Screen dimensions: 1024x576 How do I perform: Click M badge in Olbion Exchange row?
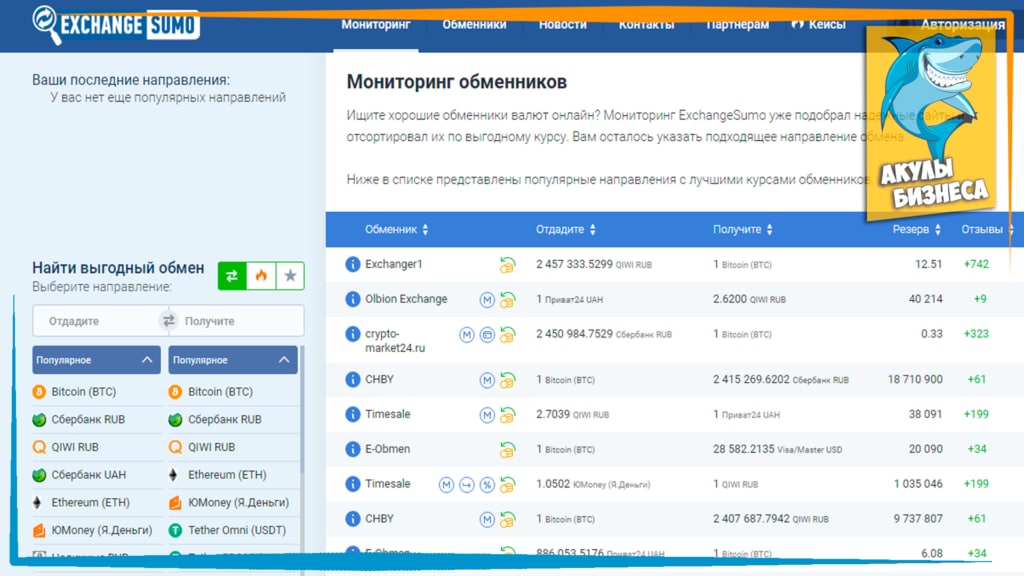pos(487,300)
